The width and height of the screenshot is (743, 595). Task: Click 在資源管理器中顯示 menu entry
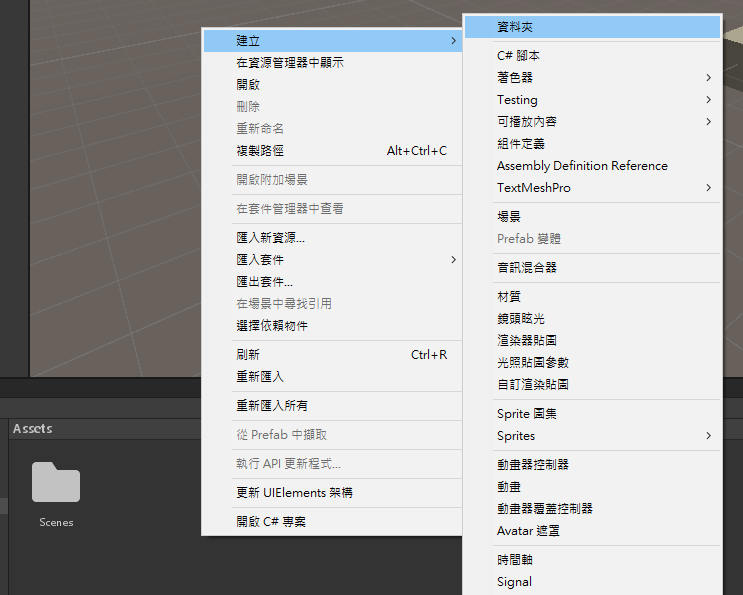290,63
